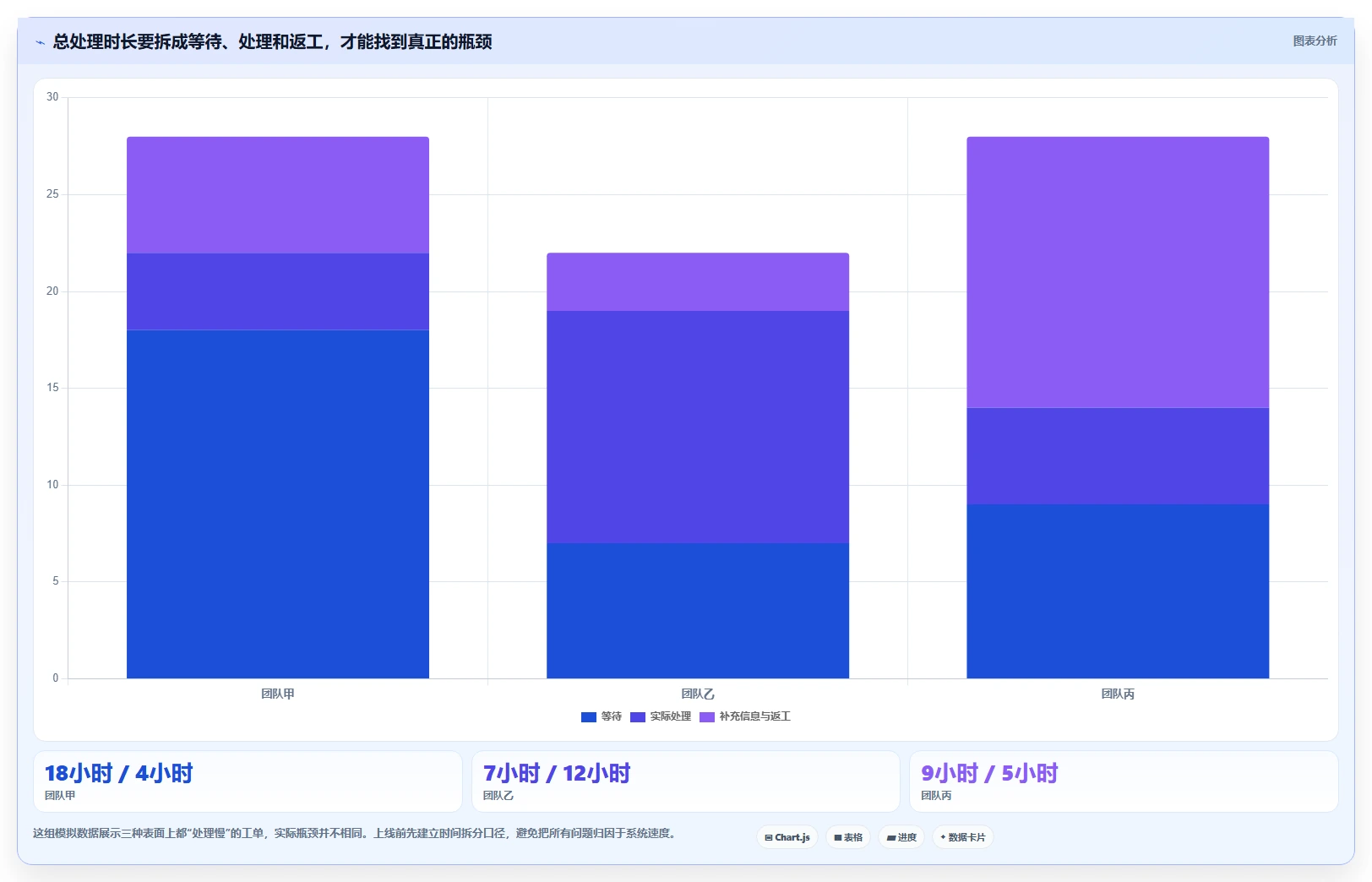Image resolution: width=1372 pixels, height=882 pixels.
Task: Click the 团队乙 caption in the second card
Action: tap(498, 796)
